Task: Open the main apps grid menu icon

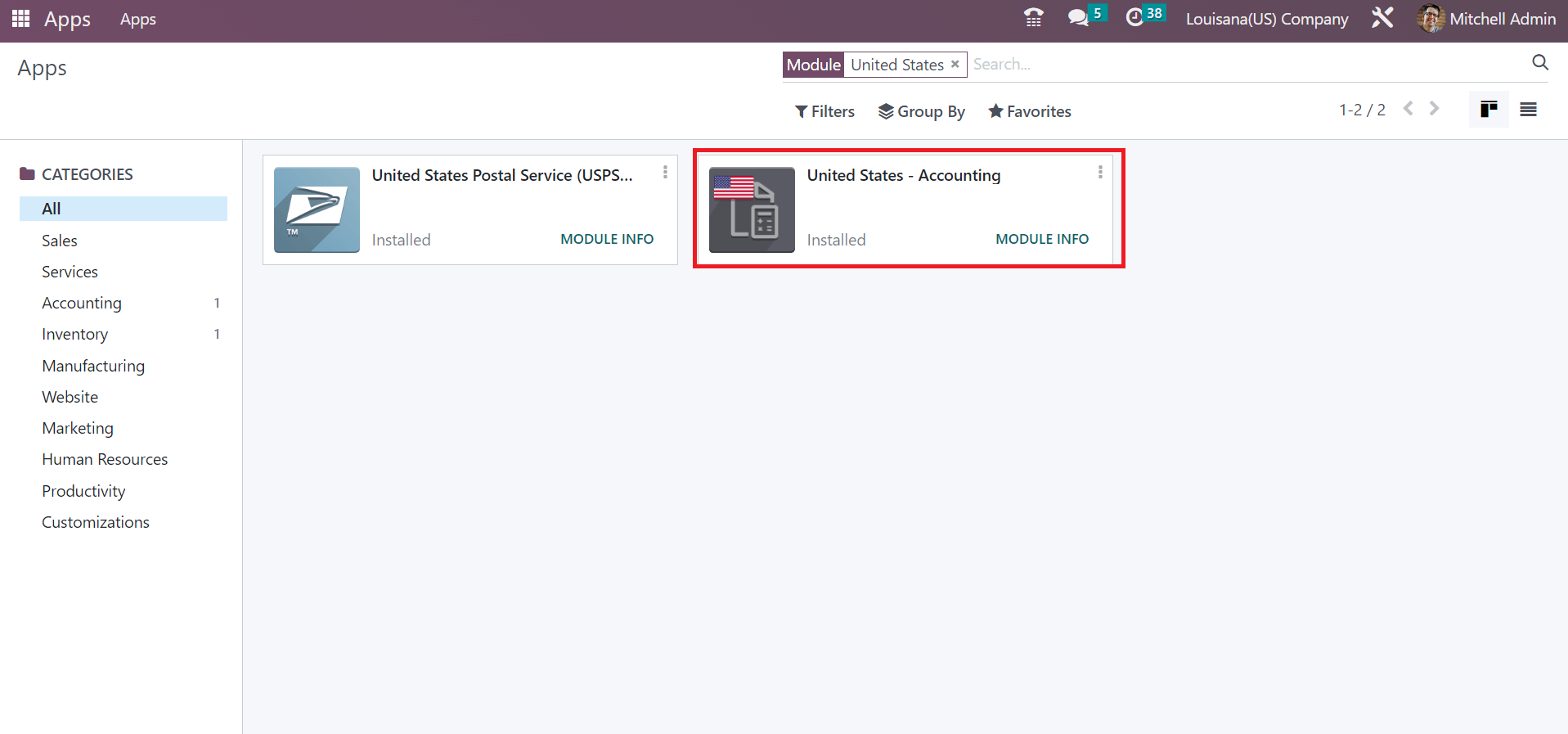Action: [21, 18]
